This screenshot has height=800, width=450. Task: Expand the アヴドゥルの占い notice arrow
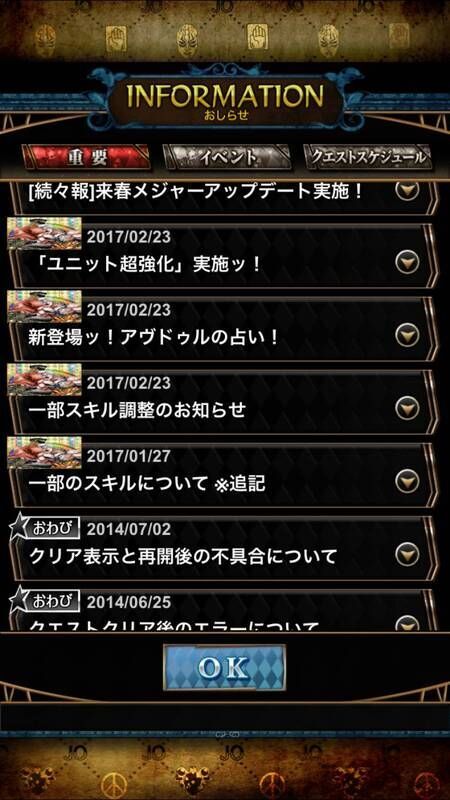[x=407, y=336]
